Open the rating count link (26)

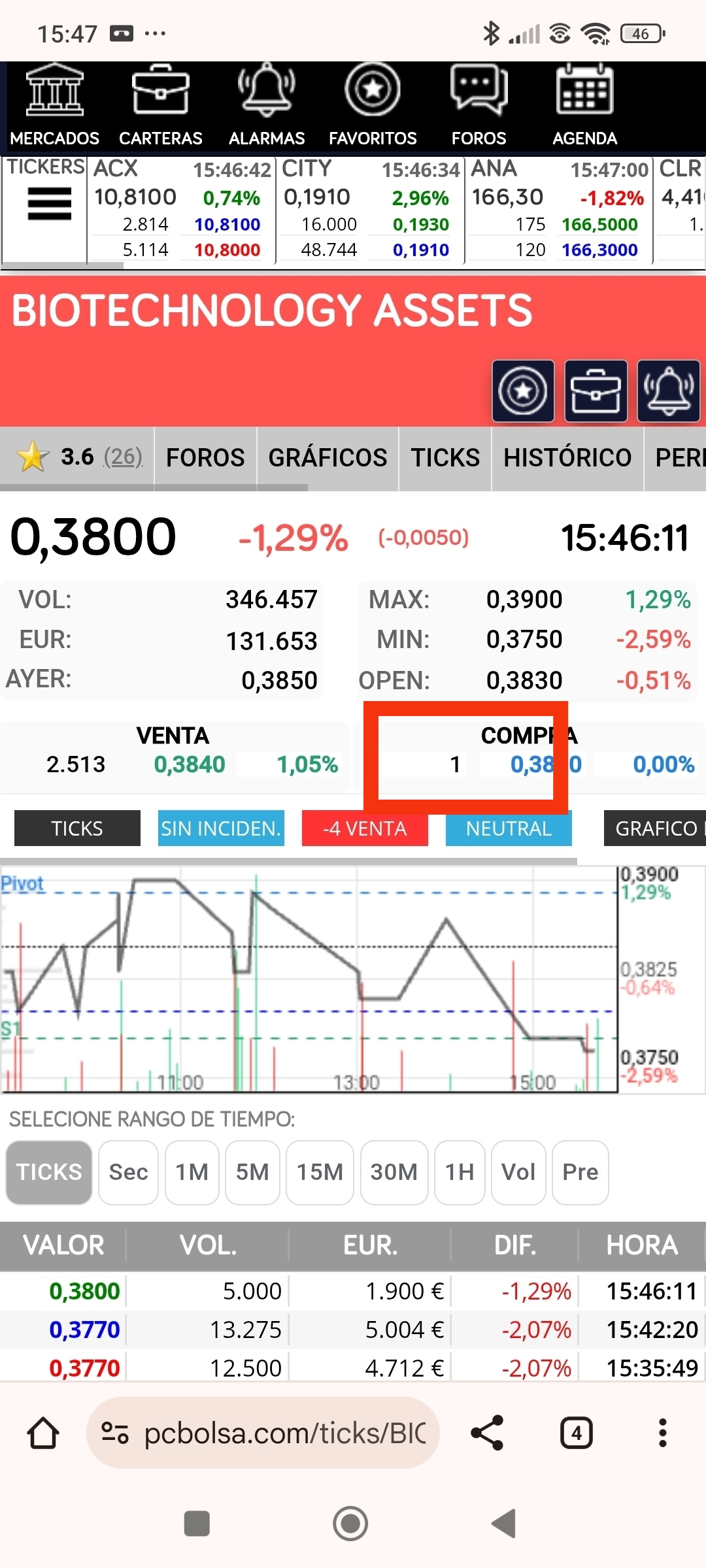point(124,456)
